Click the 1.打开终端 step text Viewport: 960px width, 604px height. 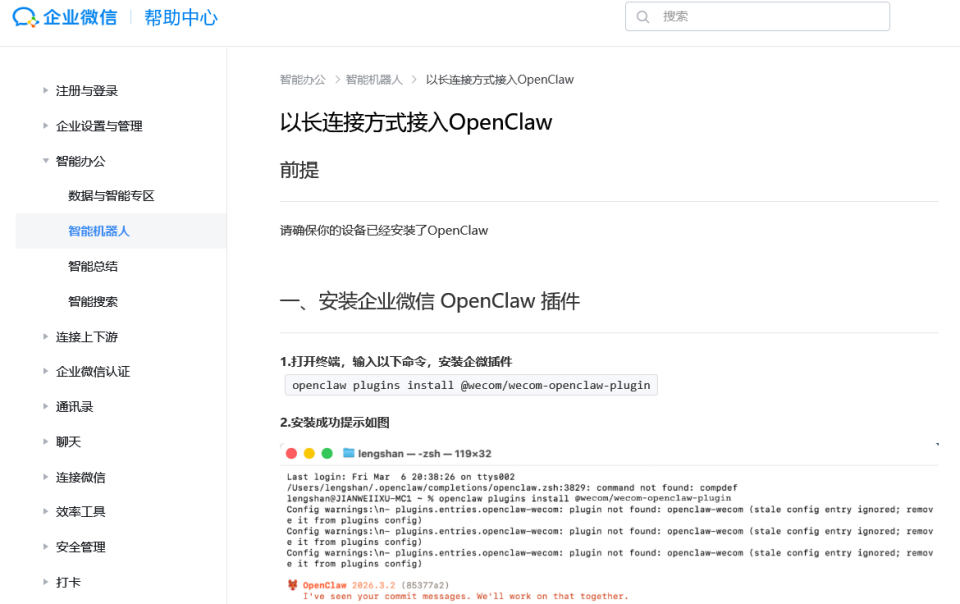pos(396,362)
